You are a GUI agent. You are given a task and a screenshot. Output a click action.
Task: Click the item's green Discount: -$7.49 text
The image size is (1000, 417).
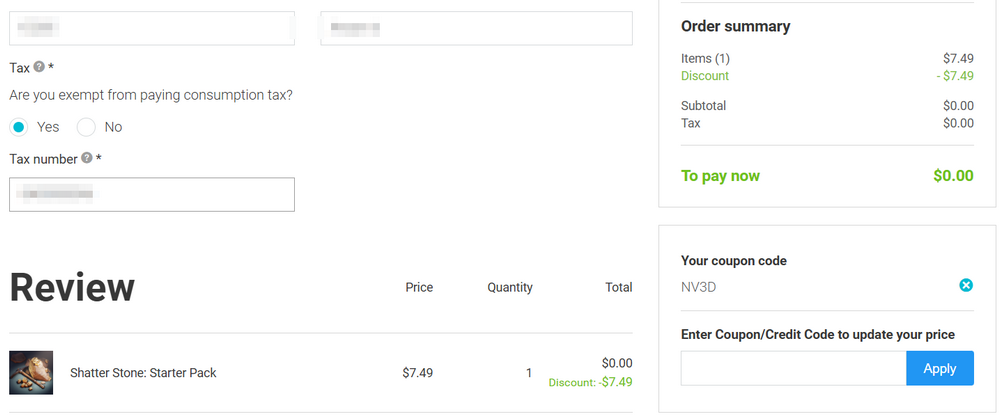click(x=590, y=382)
